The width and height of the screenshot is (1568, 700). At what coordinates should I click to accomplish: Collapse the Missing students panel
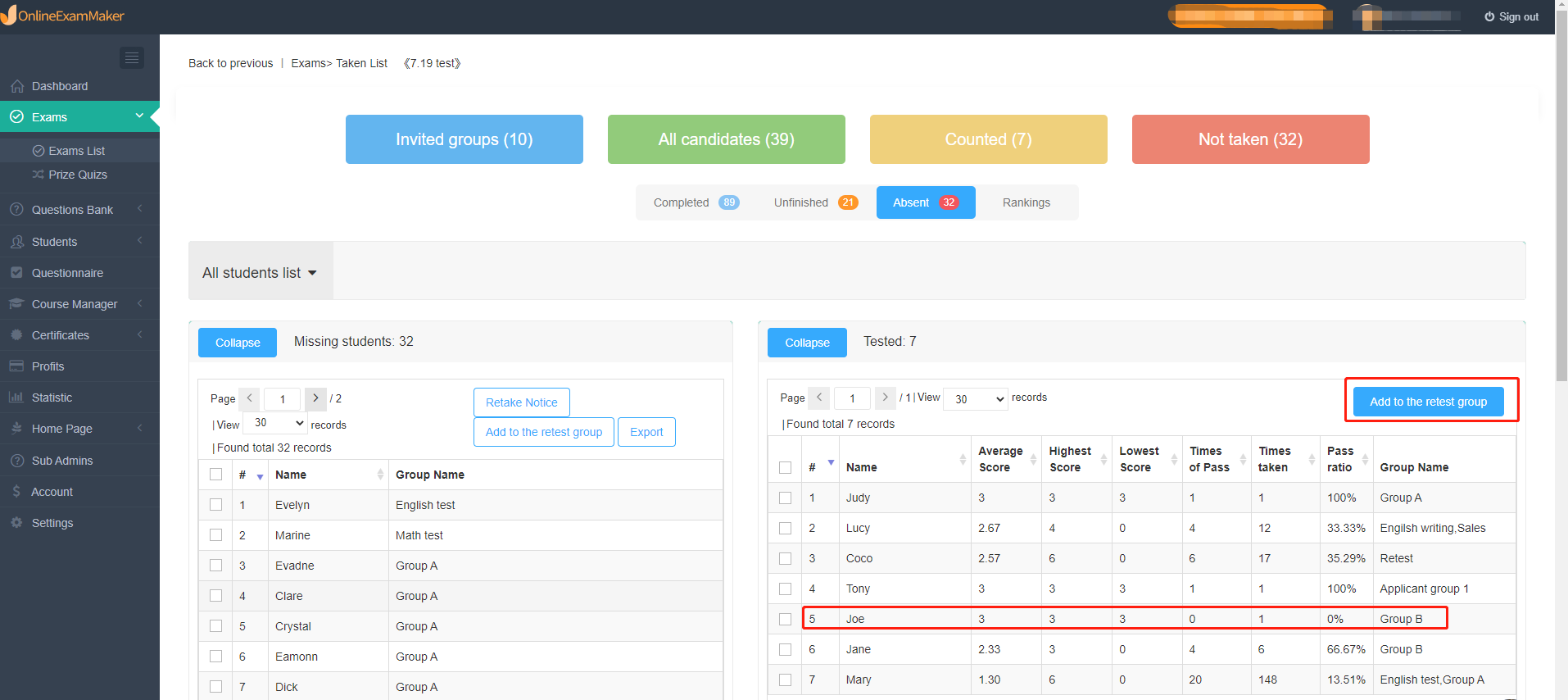(238, 343)
